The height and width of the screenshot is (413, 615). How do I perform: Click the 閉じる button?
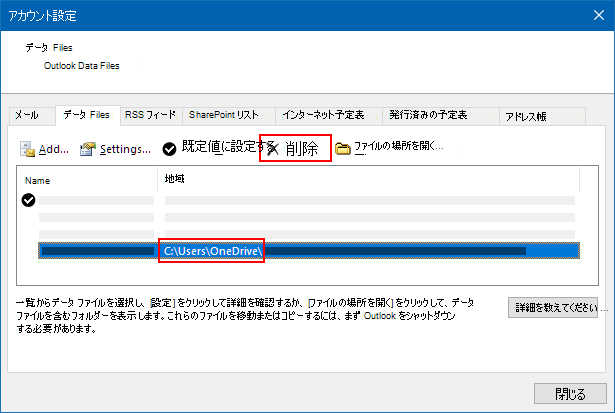570,393
